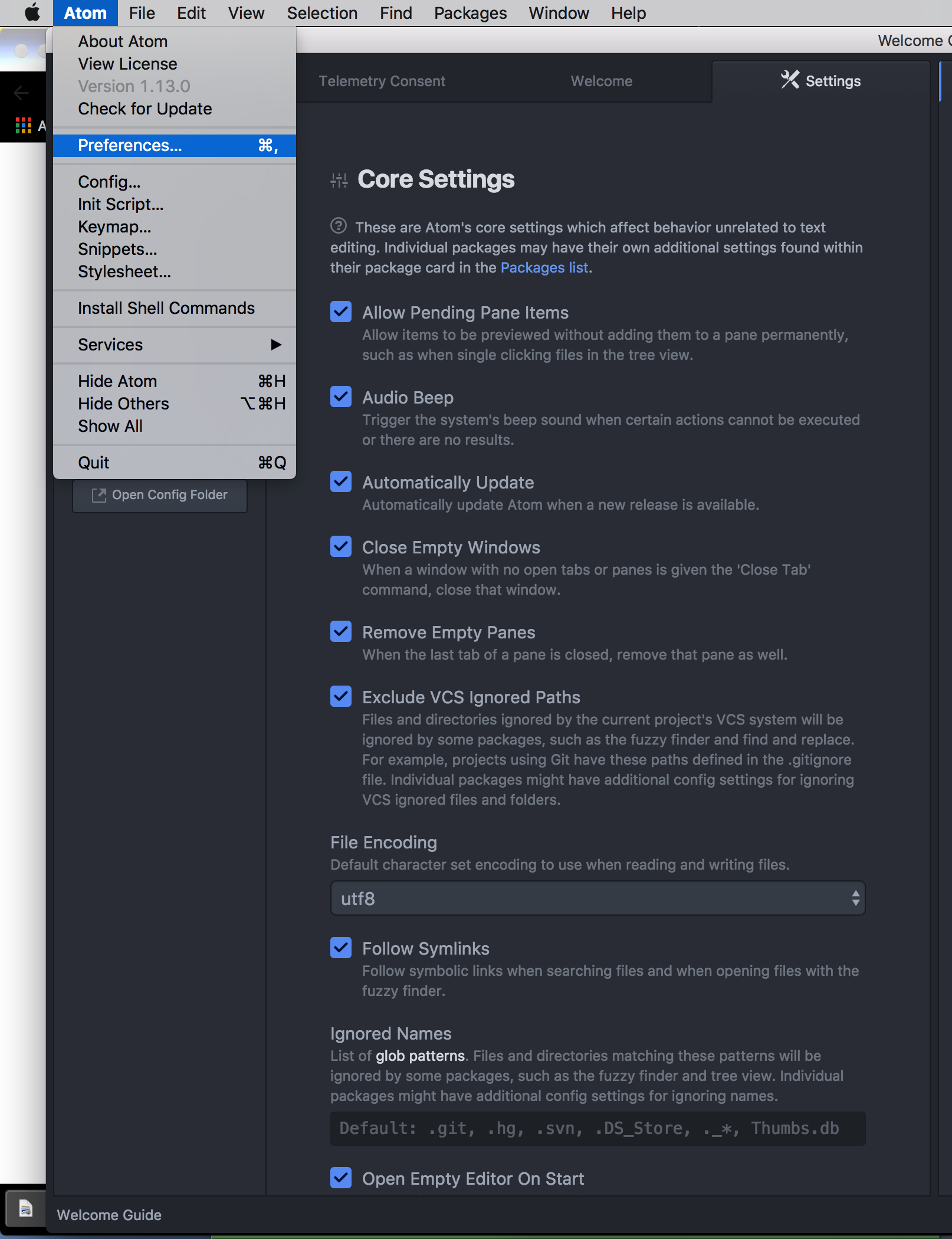Uncheck Remove Empty Panes

pos(341,631)
